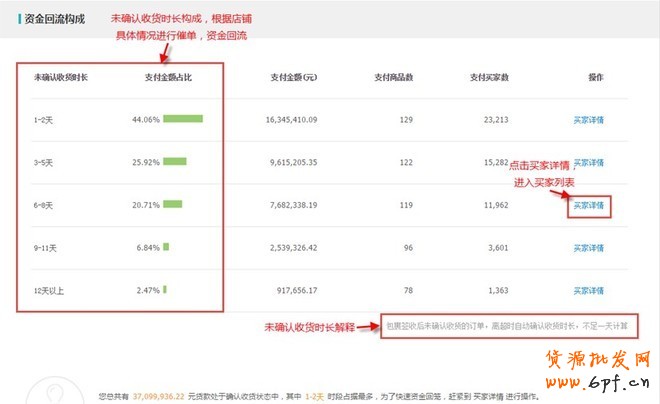Click the 20.71% green percentage bar

[x=173, y=204]
